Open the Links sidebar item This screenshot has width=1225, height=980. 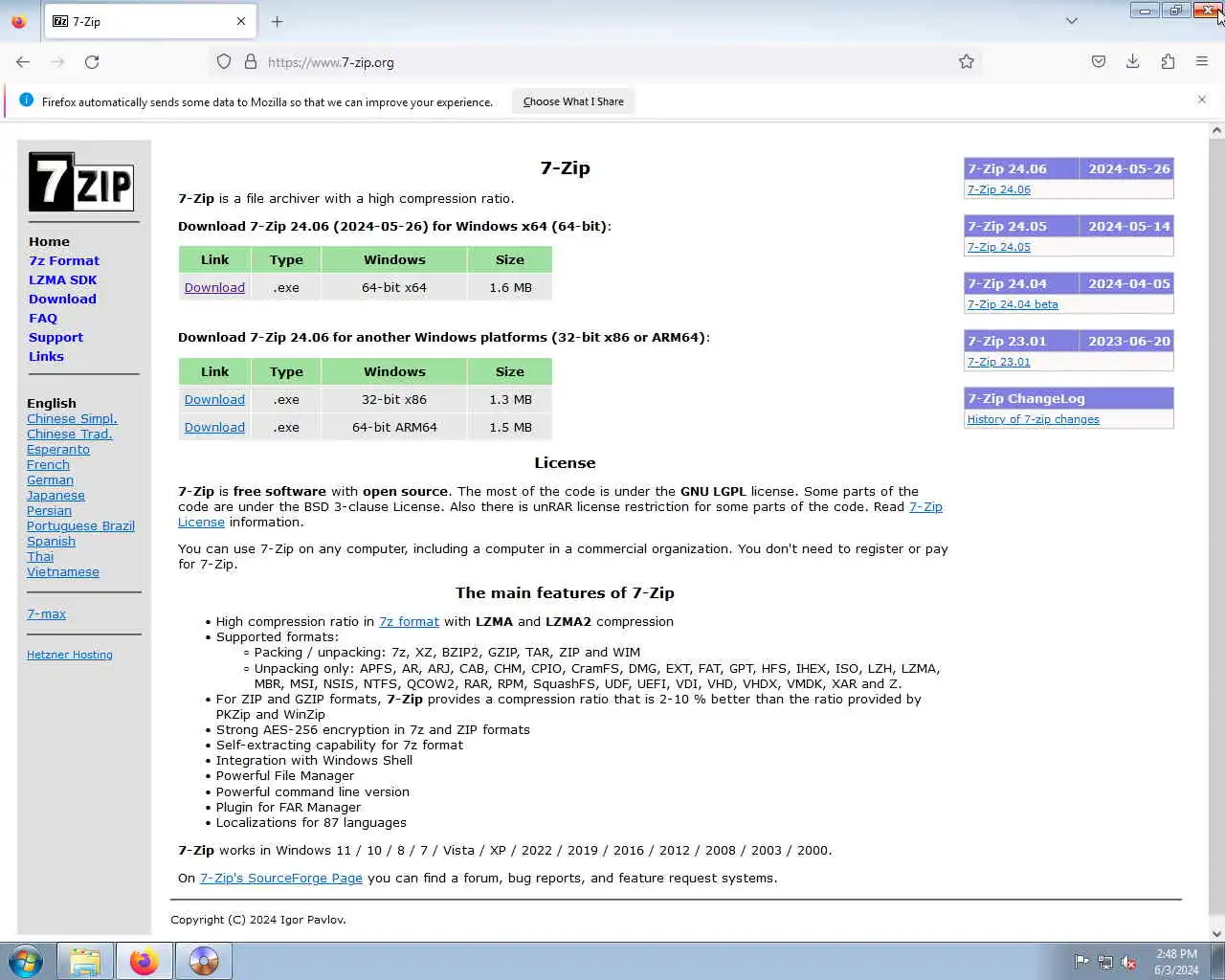point(46,357)
